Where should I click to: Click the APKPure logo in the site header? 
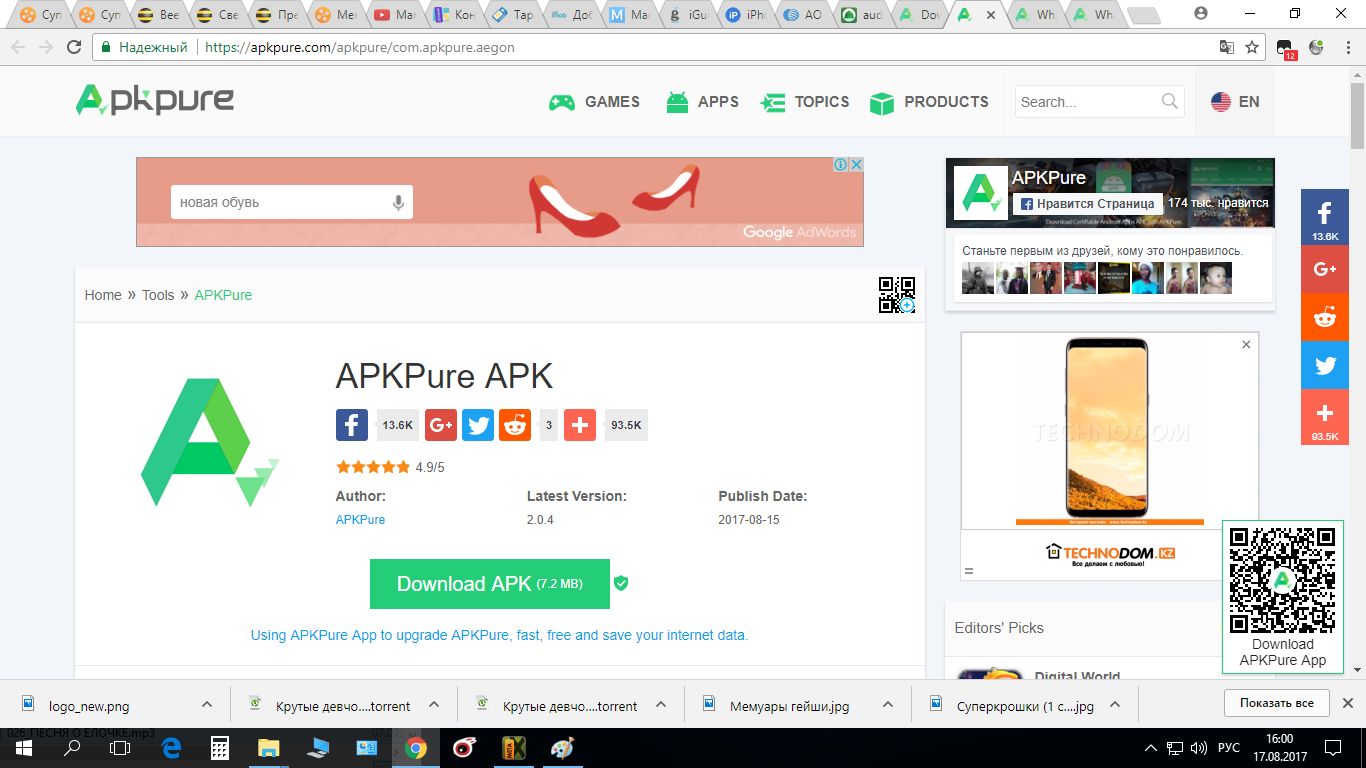click(x=155, y=100)
